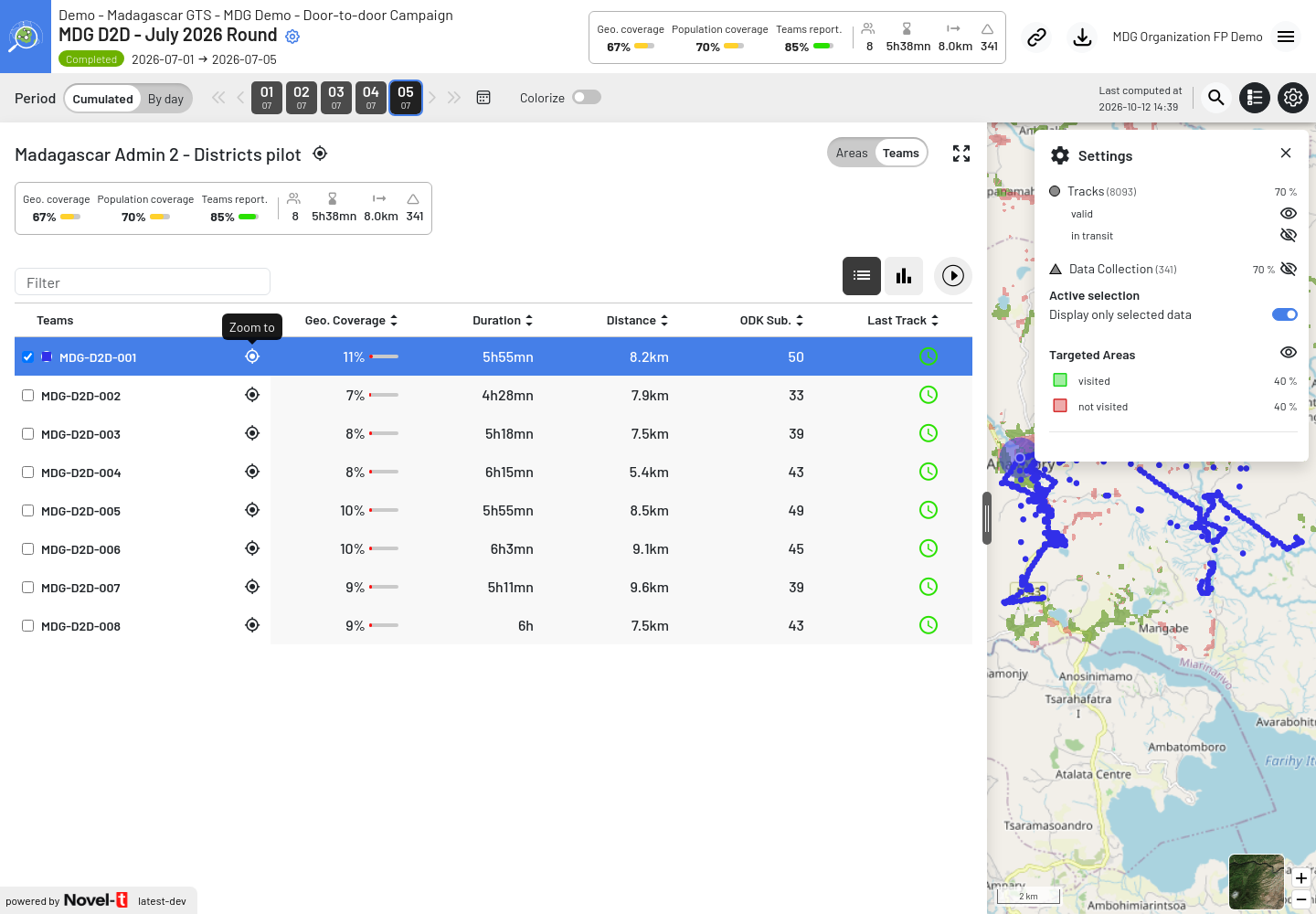Sort table by Duration
The image size is (1316, 914).
503,321
